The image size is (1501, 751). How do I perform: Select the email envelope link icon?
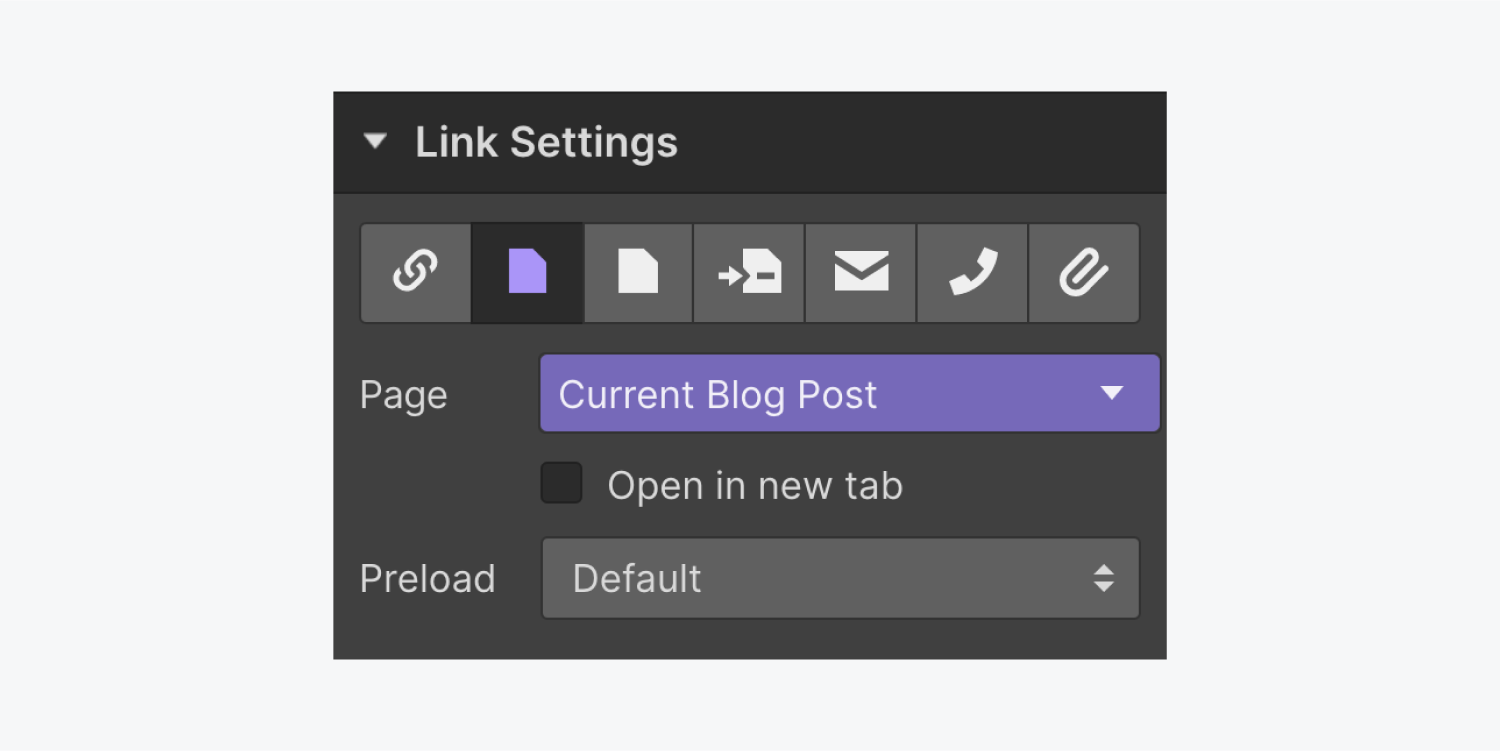861,273
